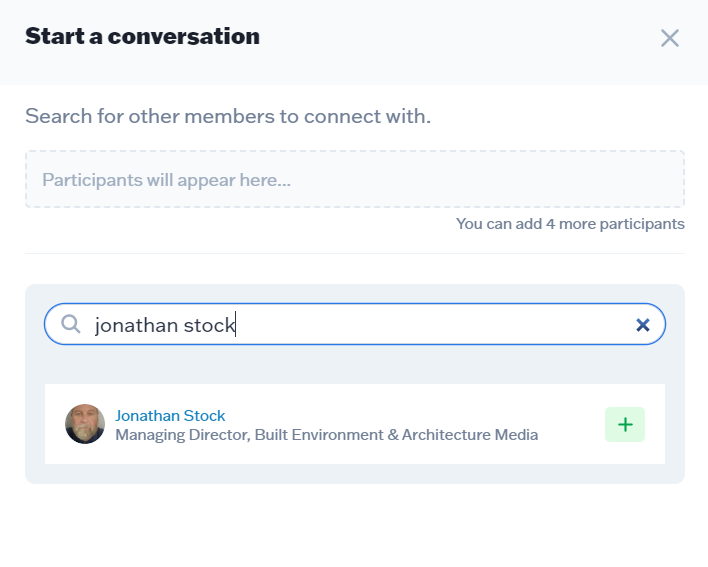Image resolution: width=708 pixels, height=567 pixels.
Task: Click the word 'jonathan' in the search box
Action: [136, 325]
